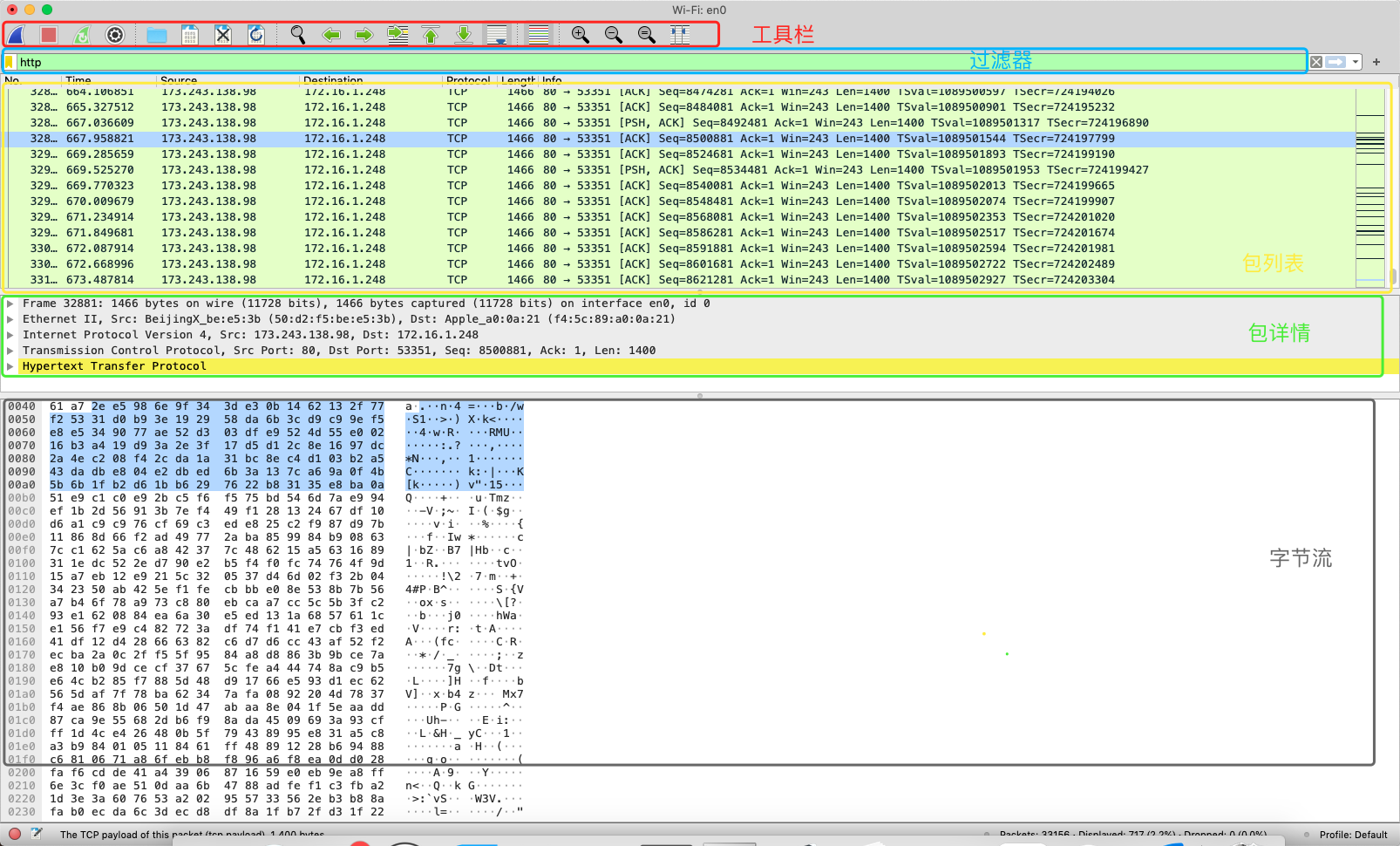Select the packet at time 673.487814
This screenshot has width=1400, height=846.
point(680,280)
